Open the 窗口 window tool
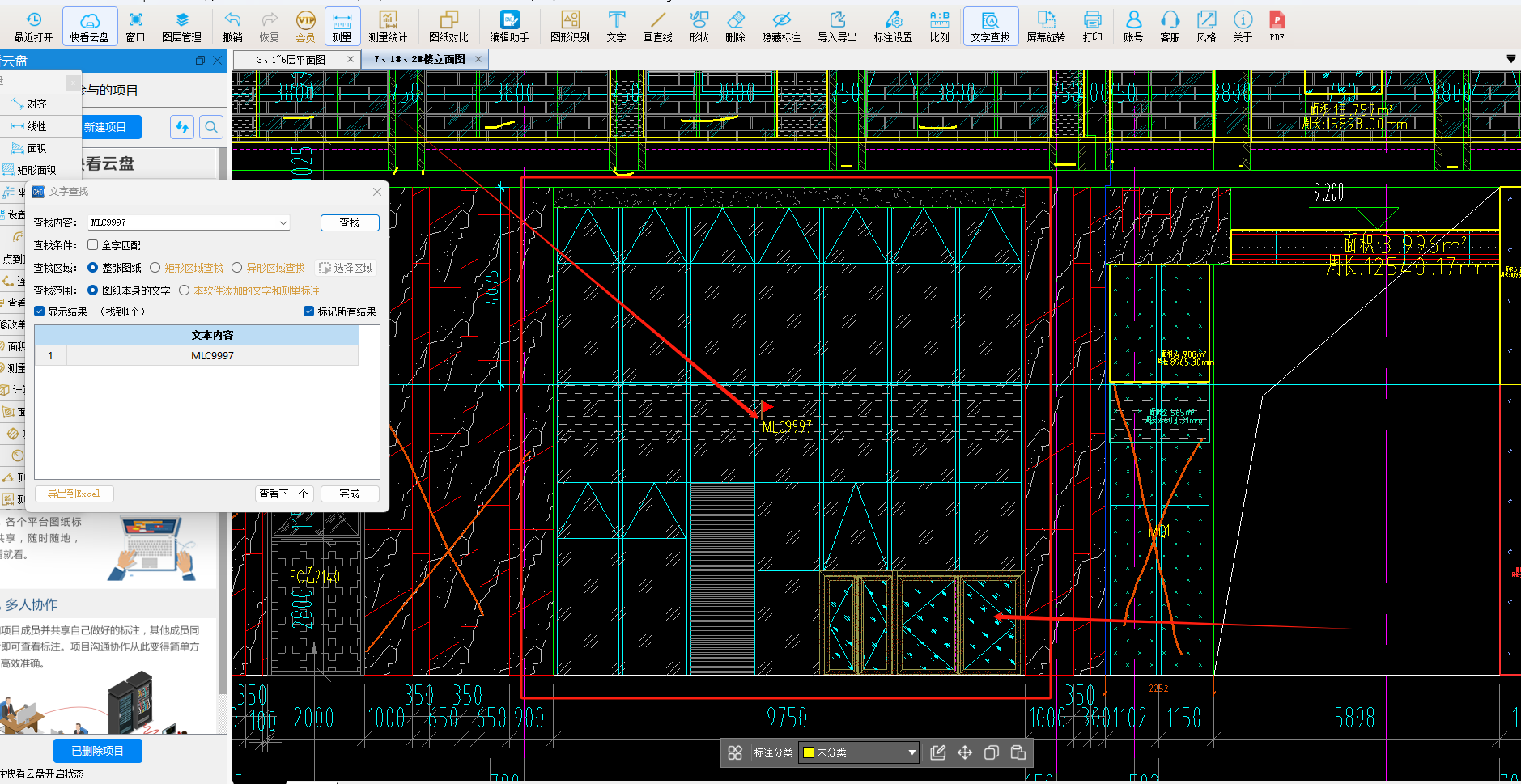This screenshot has width=1521, height=784. coord(135,27)
